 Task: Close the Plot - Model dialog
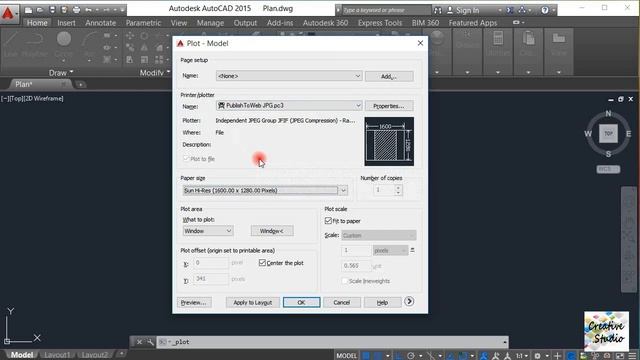click(x=420, y=43)
